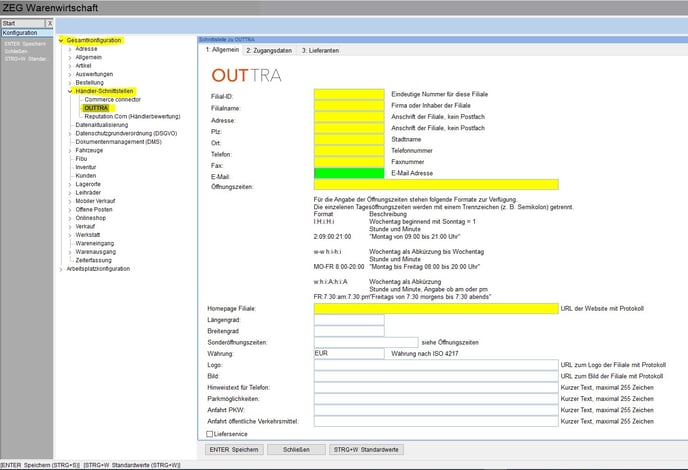Select Wareneingang tree item
The height and width of the screenshot is (470, 688).
(94, 244)
